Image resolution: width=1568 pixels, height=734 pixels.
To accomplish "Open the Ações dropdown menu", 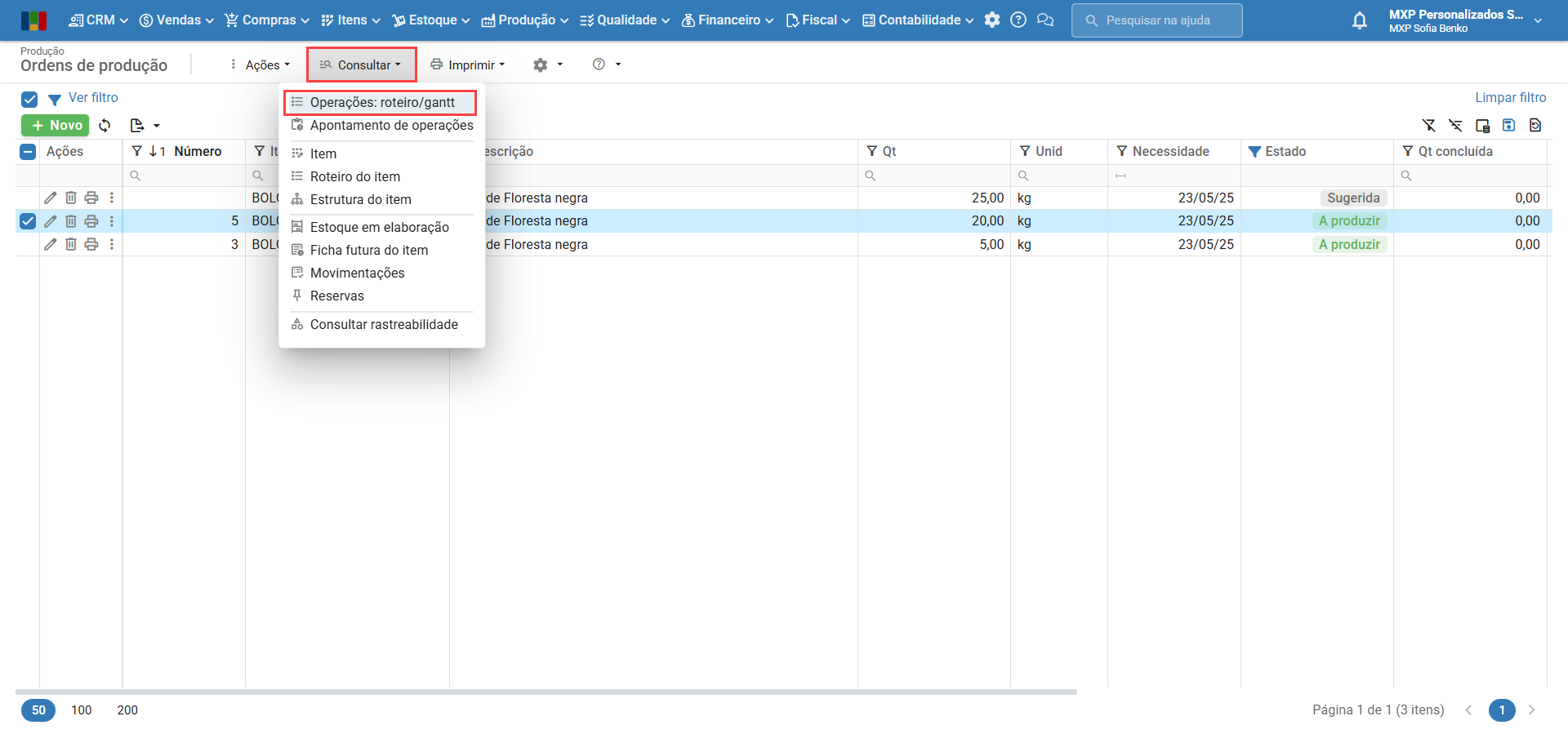I will point(261,65).
